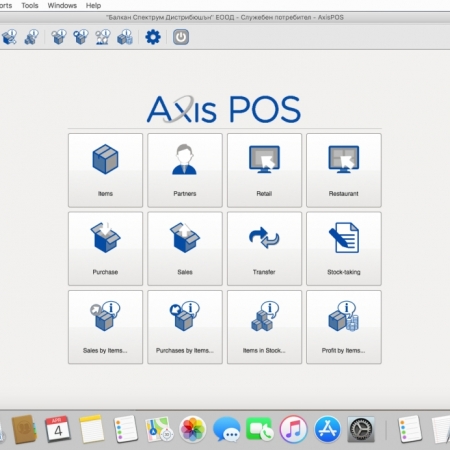Open Maps from the dock
This screenshot has width=450, height=450.
159,429
